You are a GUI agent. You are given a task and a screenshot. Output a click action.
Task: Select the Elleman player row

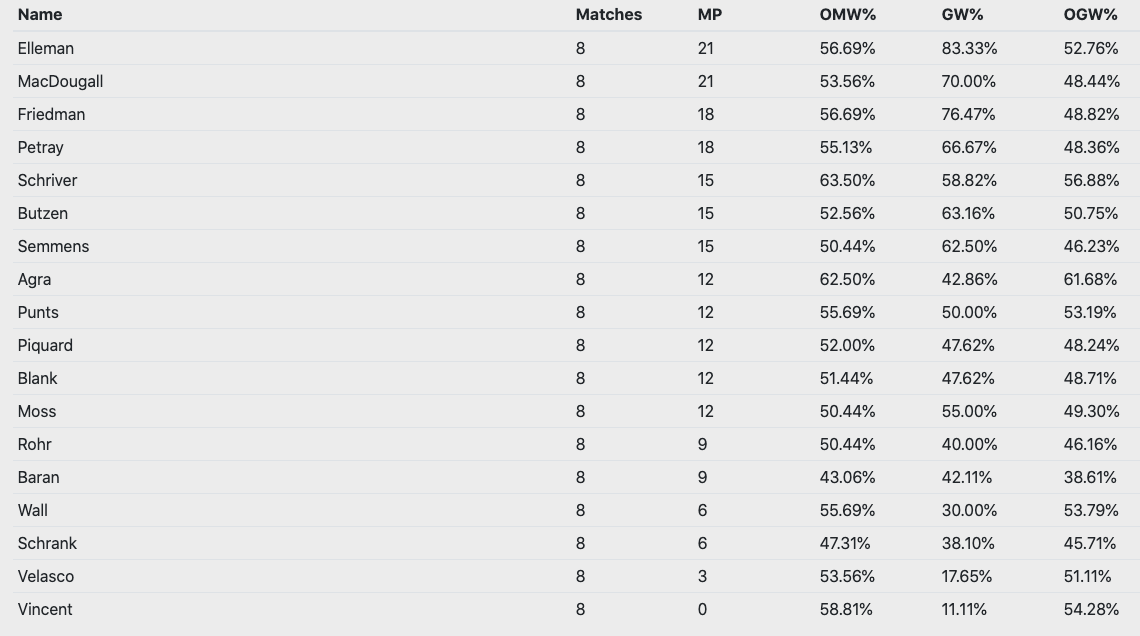click(x=46, y=48)
